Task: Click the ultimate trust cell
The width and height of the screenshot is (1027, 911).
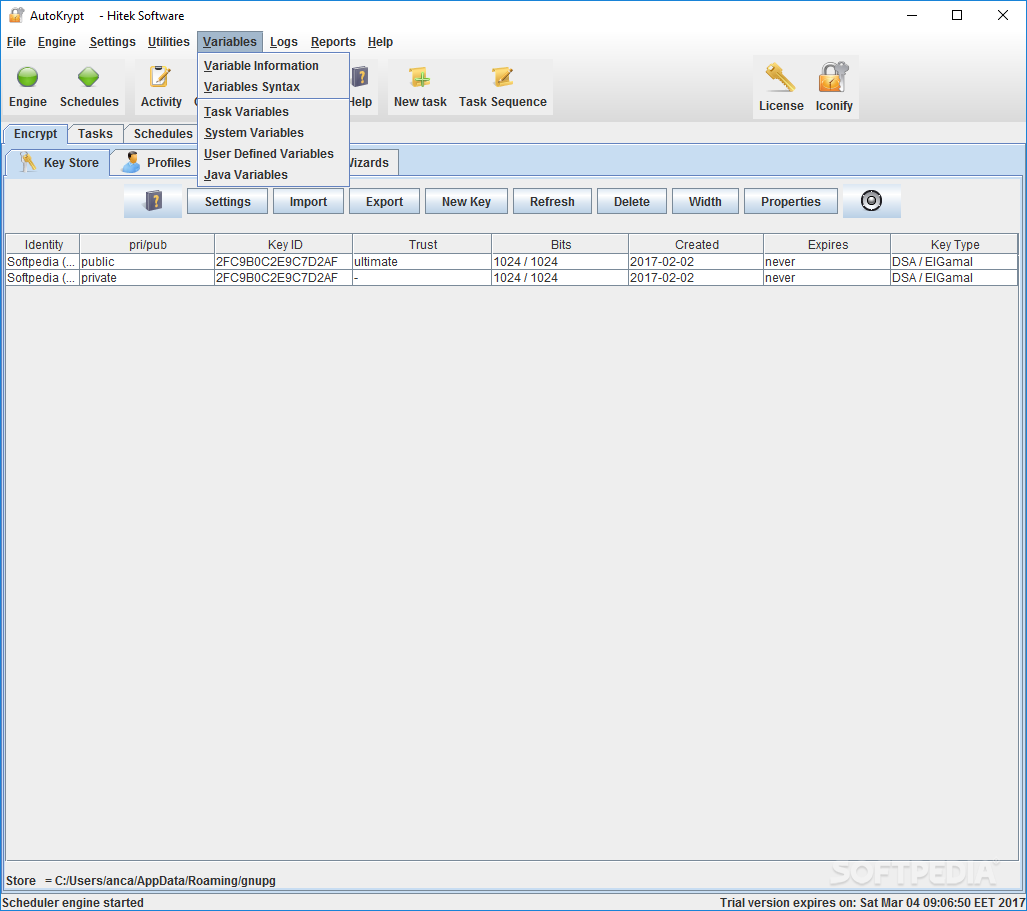Action: pyautogui.click(x=422, y=261)
